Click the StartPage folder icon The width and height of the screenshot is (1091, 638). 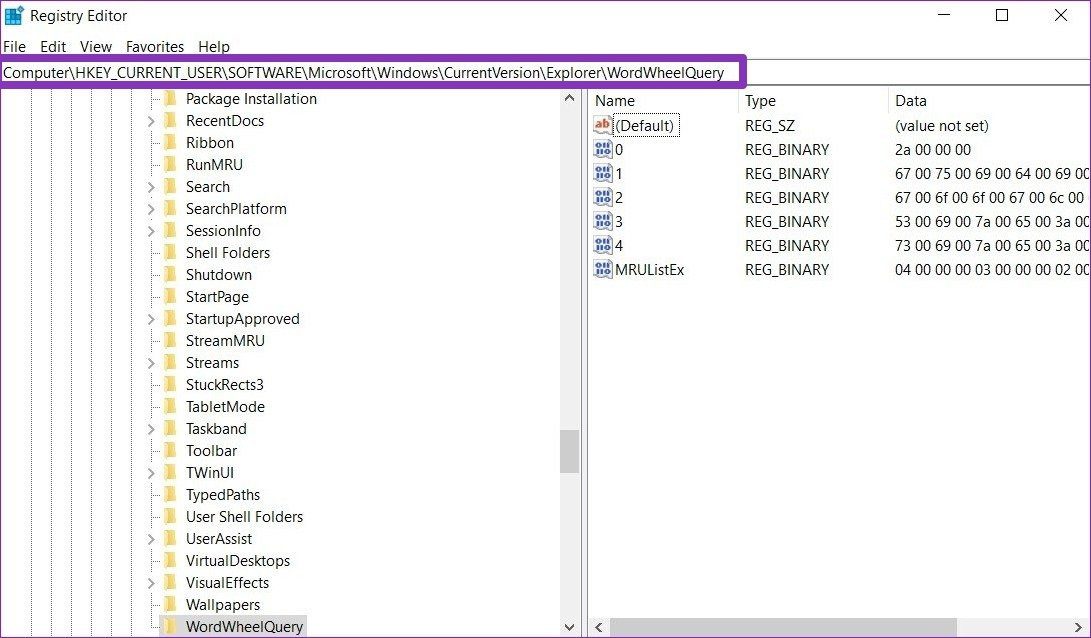(x=170, y=297)
